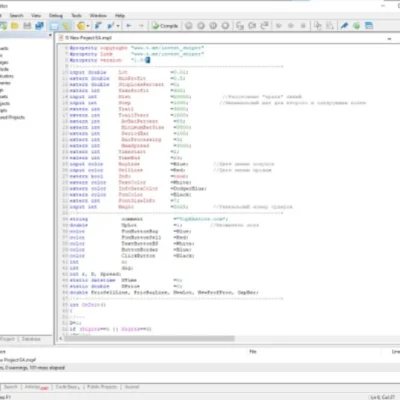This screenshot has height=400, width=400.
Task: Click the blue bookmark-style toolbar icon left of the navigate arrows
Action: coord(98,26)
